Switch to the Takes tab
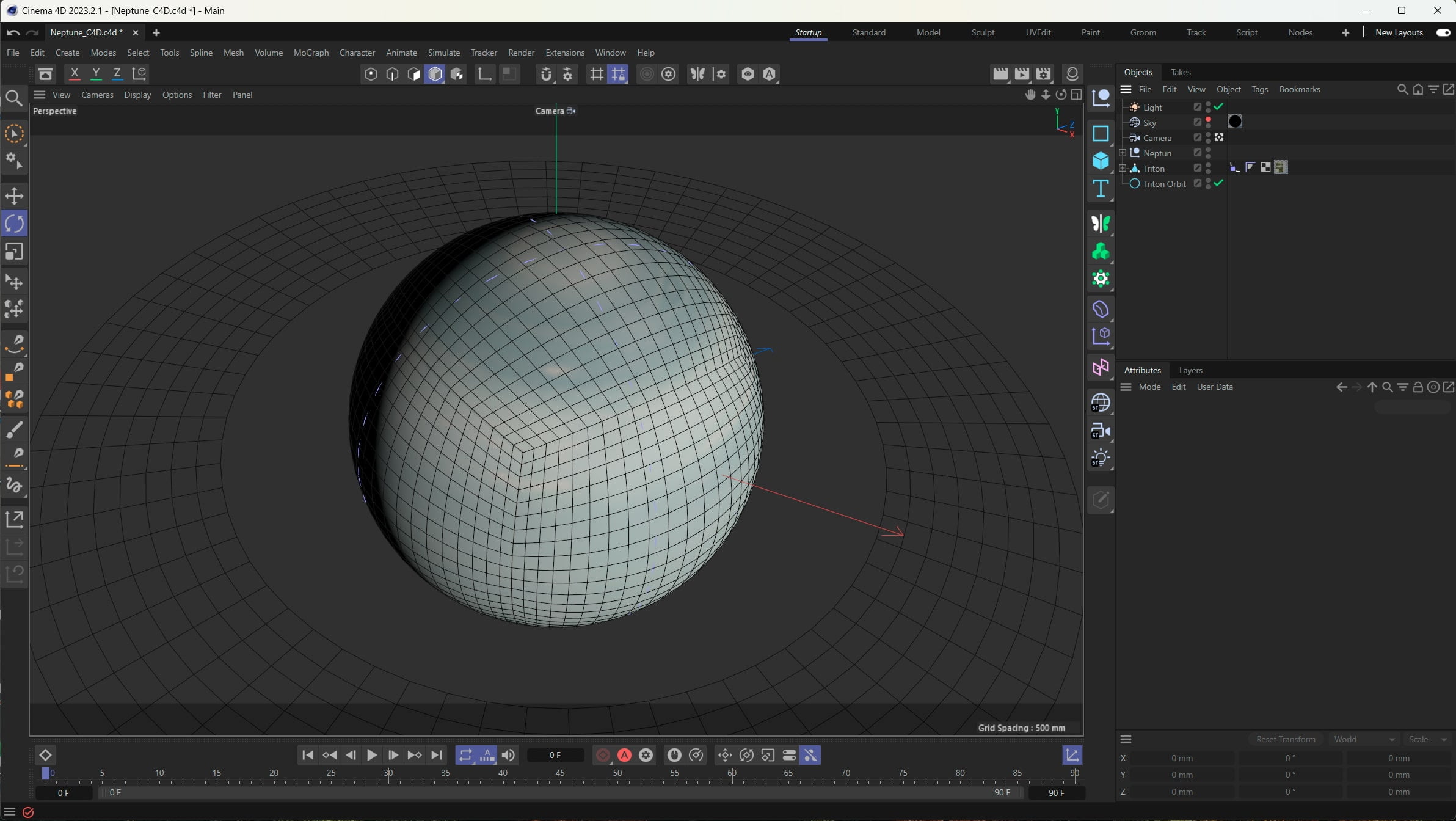Screen dimensions: 1456x821 [x=1181, y=72]
